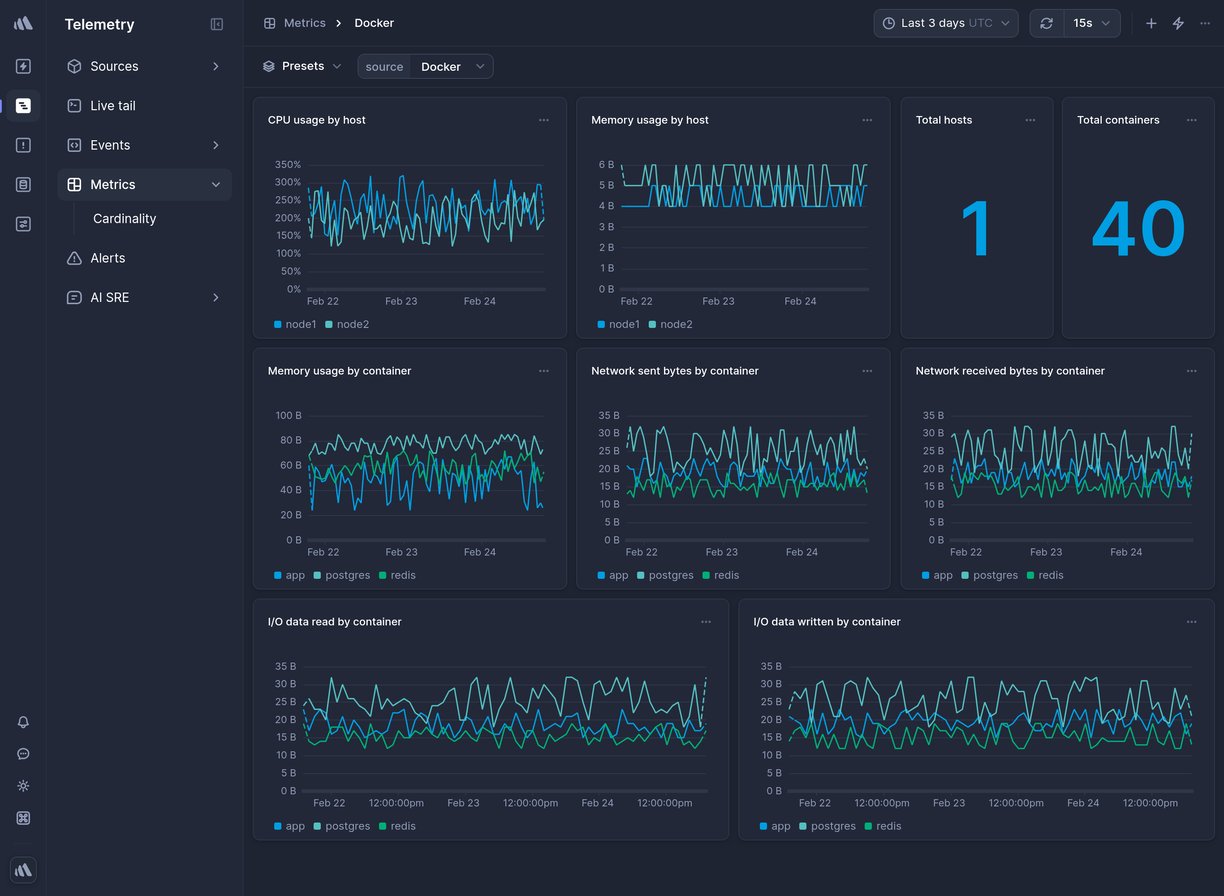
Task: Open Alerts in the sidebar
Action: pyautogui.click(x=107, y=258)
